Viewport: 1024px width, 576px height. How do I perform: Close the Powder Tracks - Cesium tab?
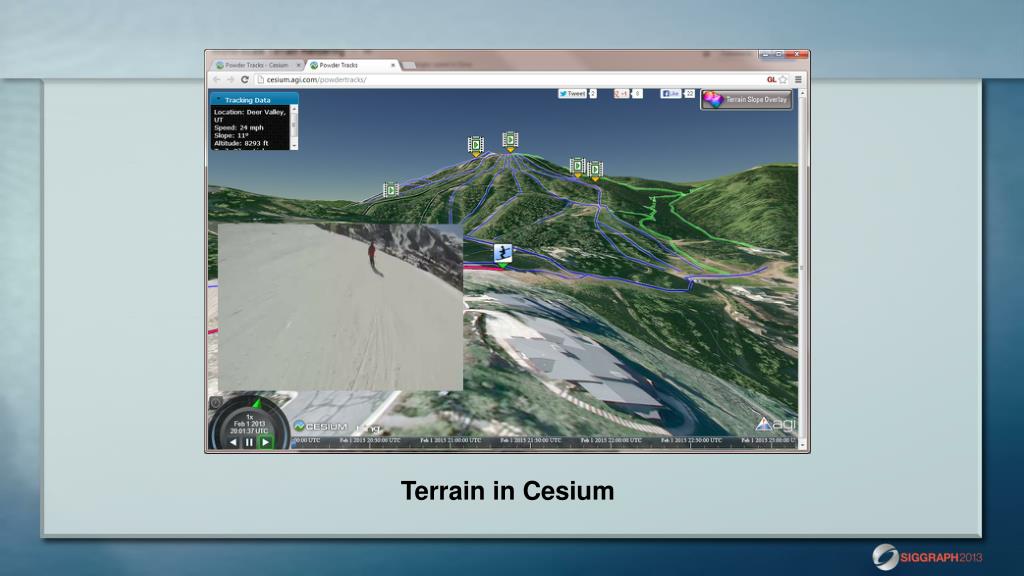coord(298,65)
